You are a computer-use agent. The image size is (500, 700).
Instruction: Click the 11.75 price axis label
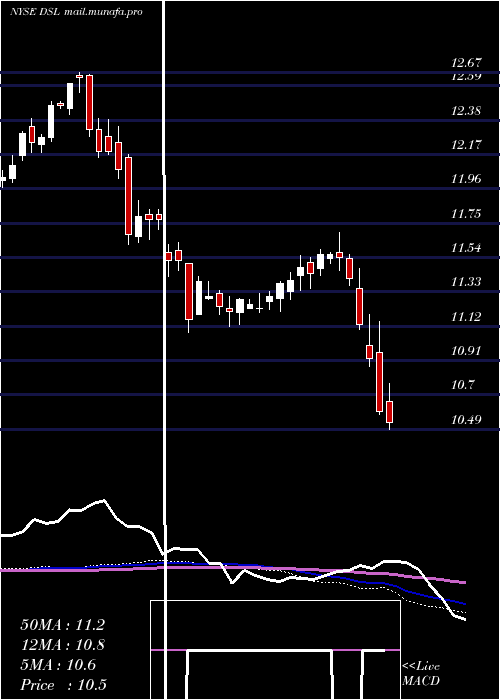click(466, 214)
